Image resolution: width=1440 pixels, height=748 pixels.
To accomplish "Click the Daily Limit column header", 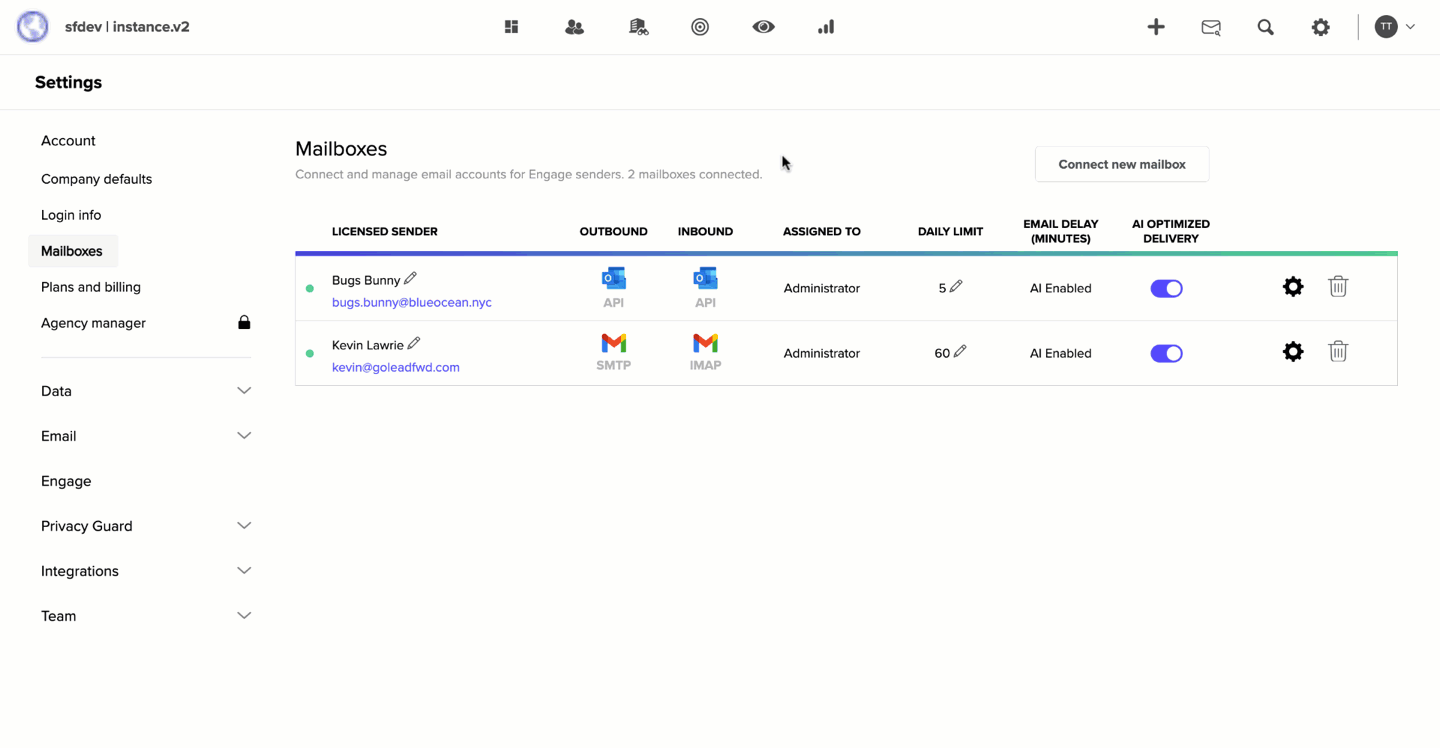I will pos(950,231).
